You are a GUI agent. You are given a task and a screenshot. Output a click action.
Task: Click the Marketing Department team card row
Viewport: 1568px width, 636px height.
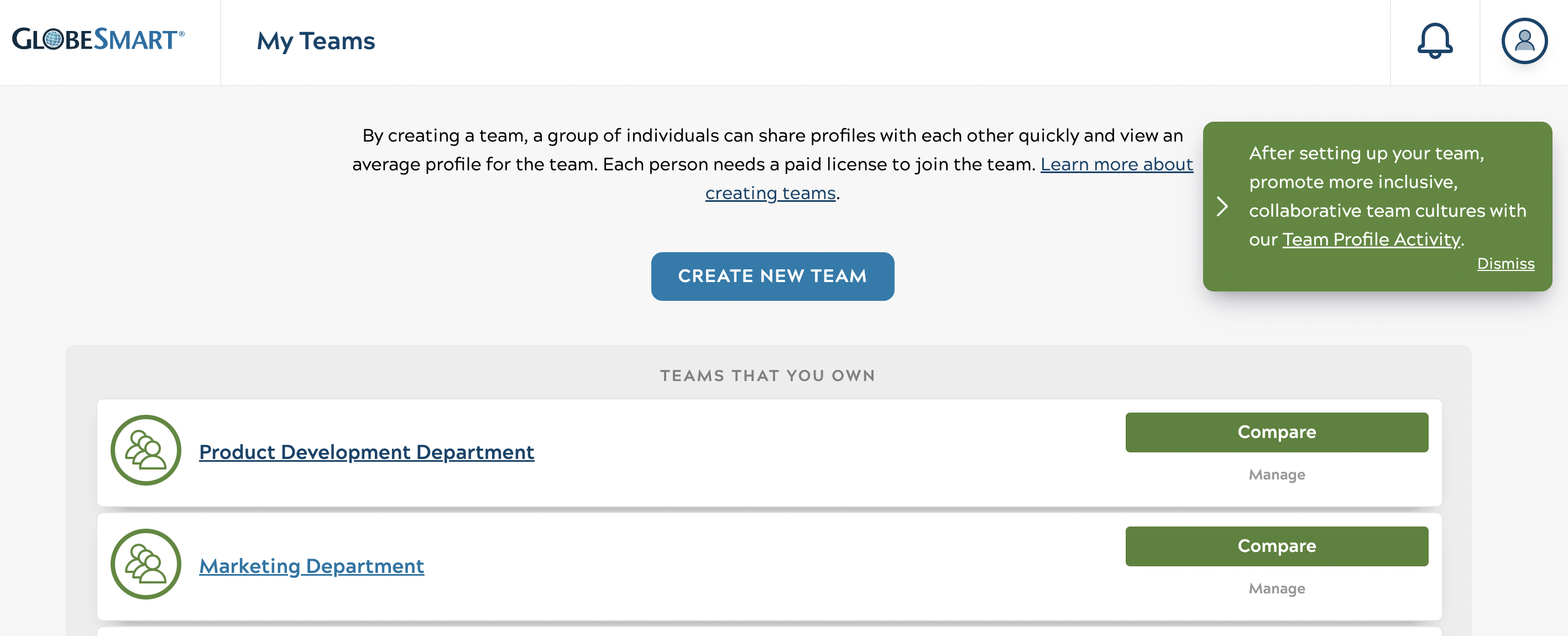click(x=770, y=567)
